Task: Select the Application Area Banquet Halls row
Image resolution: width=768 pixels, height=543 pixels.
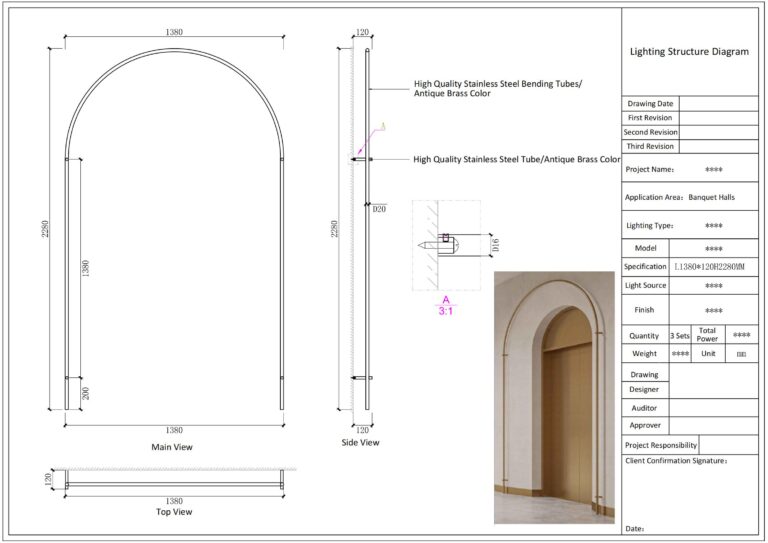Action: (x=689, y=197)
